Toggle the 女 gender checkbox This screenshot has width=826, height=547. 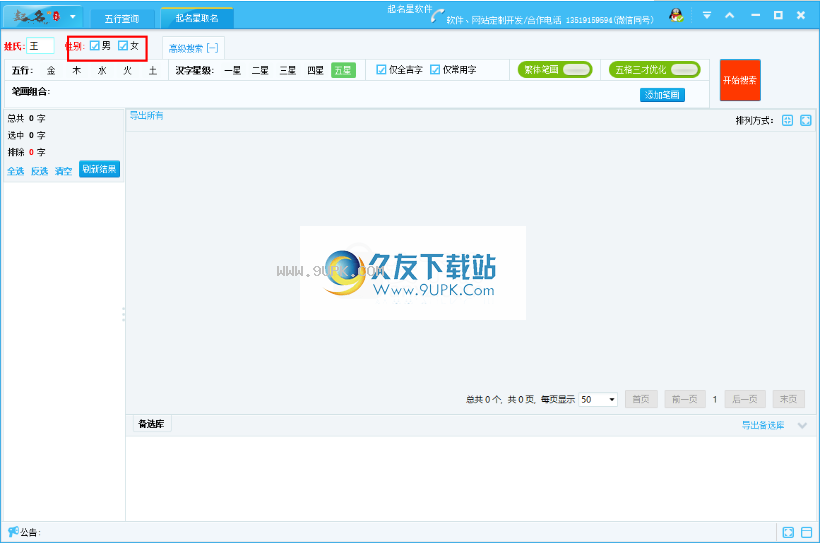[x=123, y=46]
